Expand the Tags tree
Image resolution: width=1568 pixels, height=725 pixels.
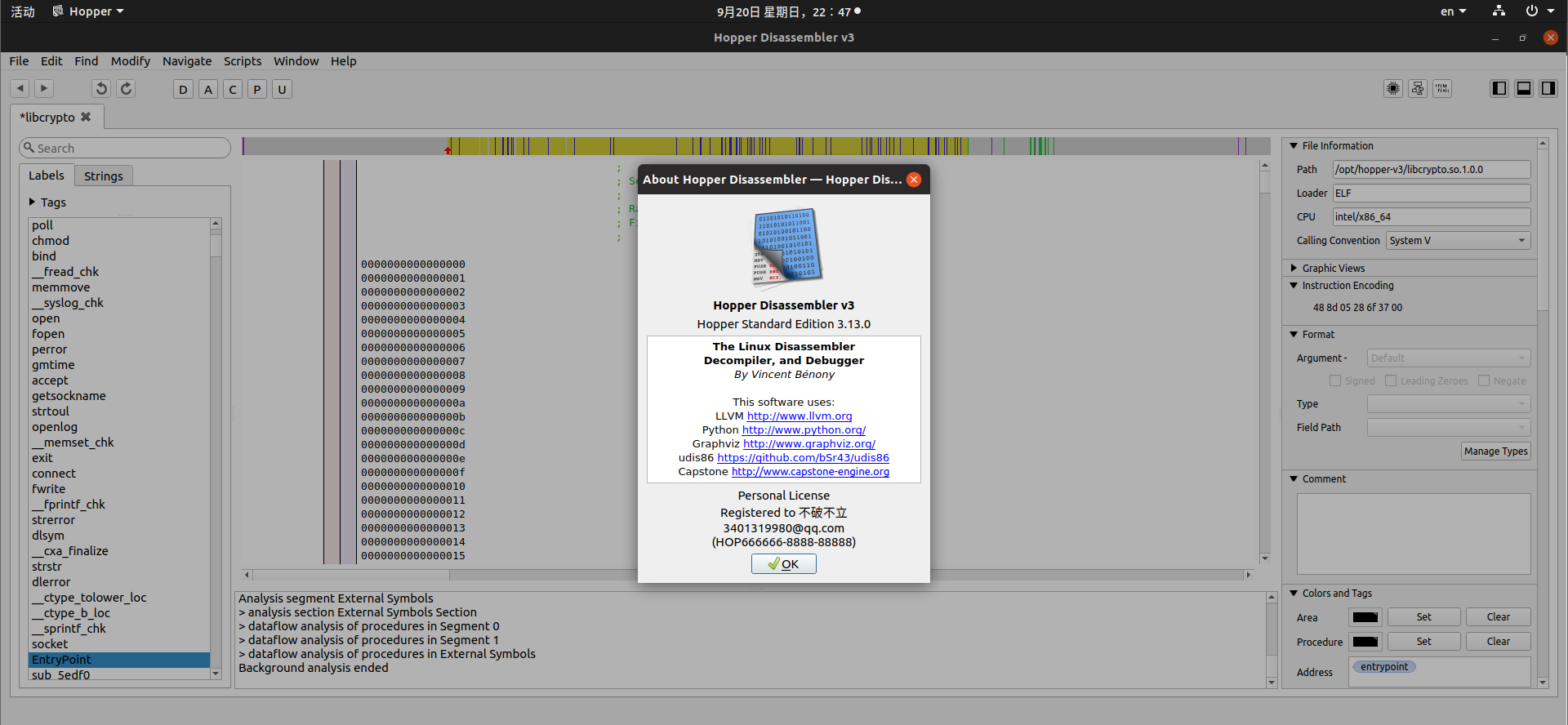tap(32, 202)
